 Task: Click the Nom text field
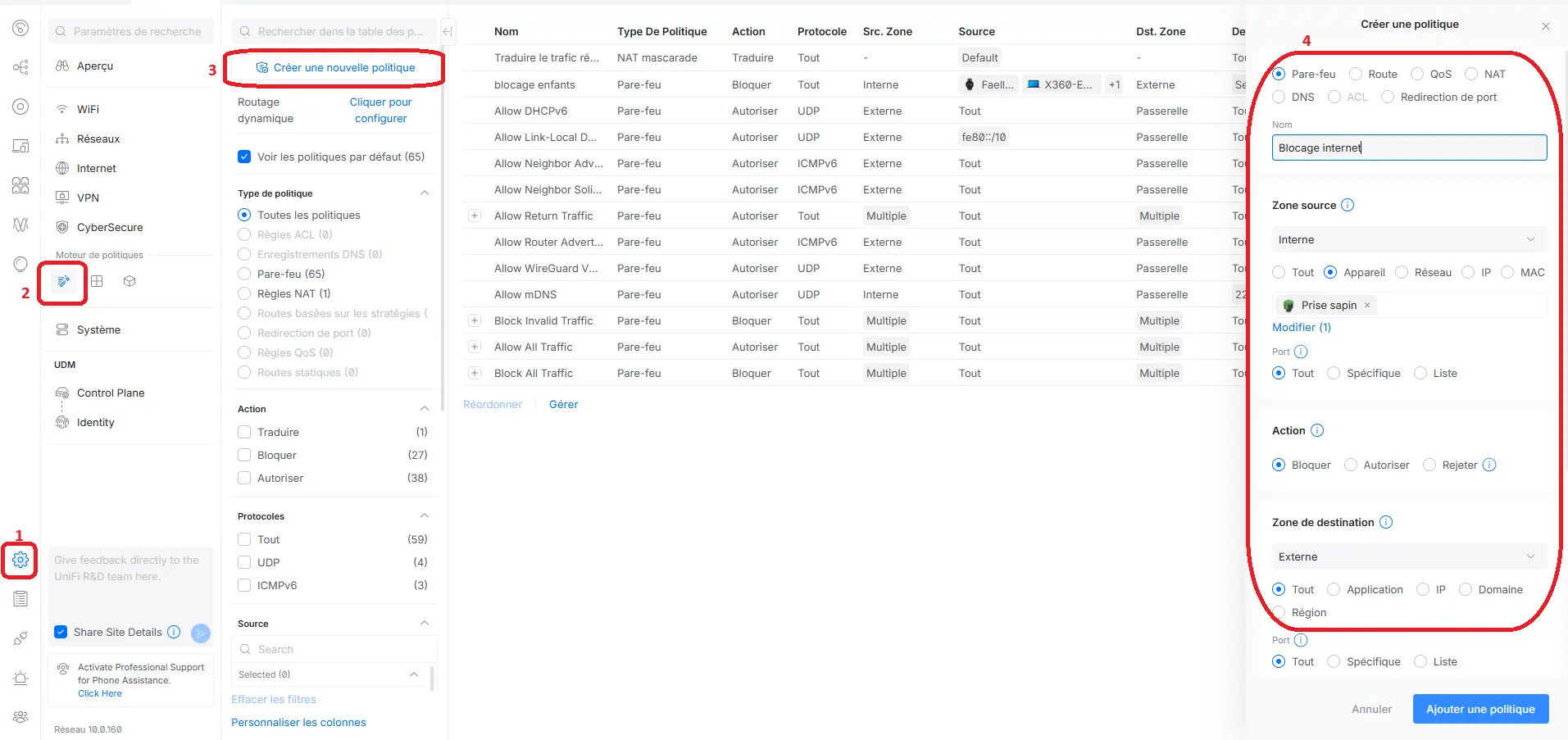[x=1408, y=148]
